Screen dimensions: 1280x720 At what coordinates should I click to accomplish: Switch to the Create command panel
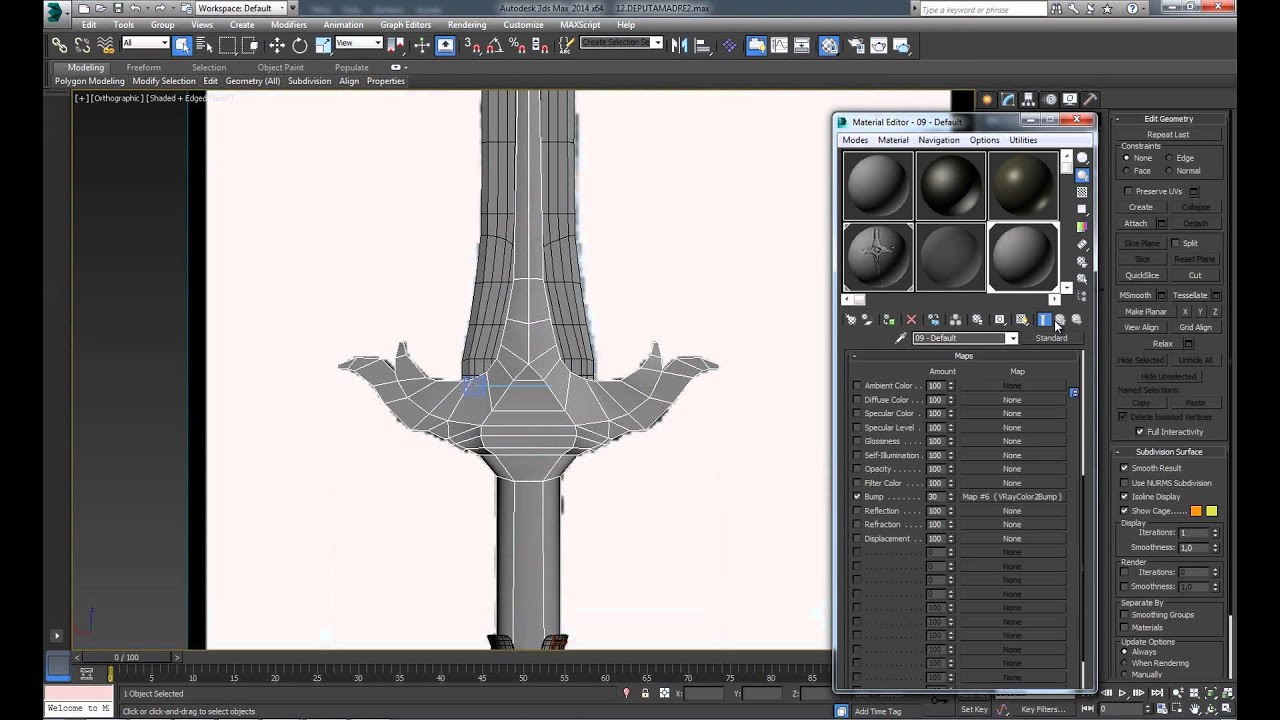(987, 99)
